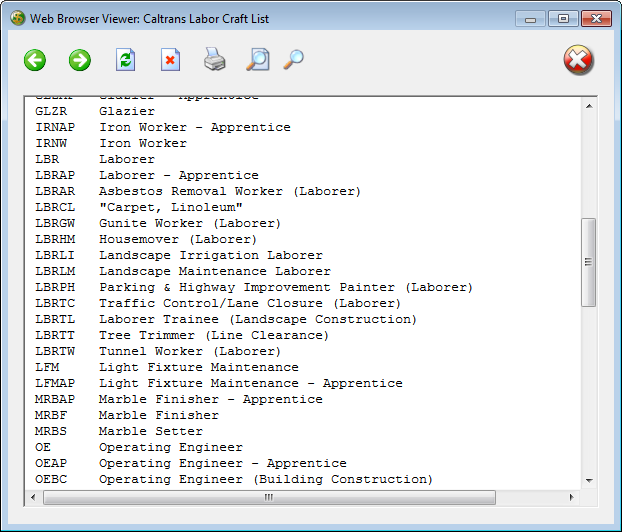Viewport: 622px width, 532px height.
Task: Go forward with the green right arrow
Action: (x=80, y=60)
